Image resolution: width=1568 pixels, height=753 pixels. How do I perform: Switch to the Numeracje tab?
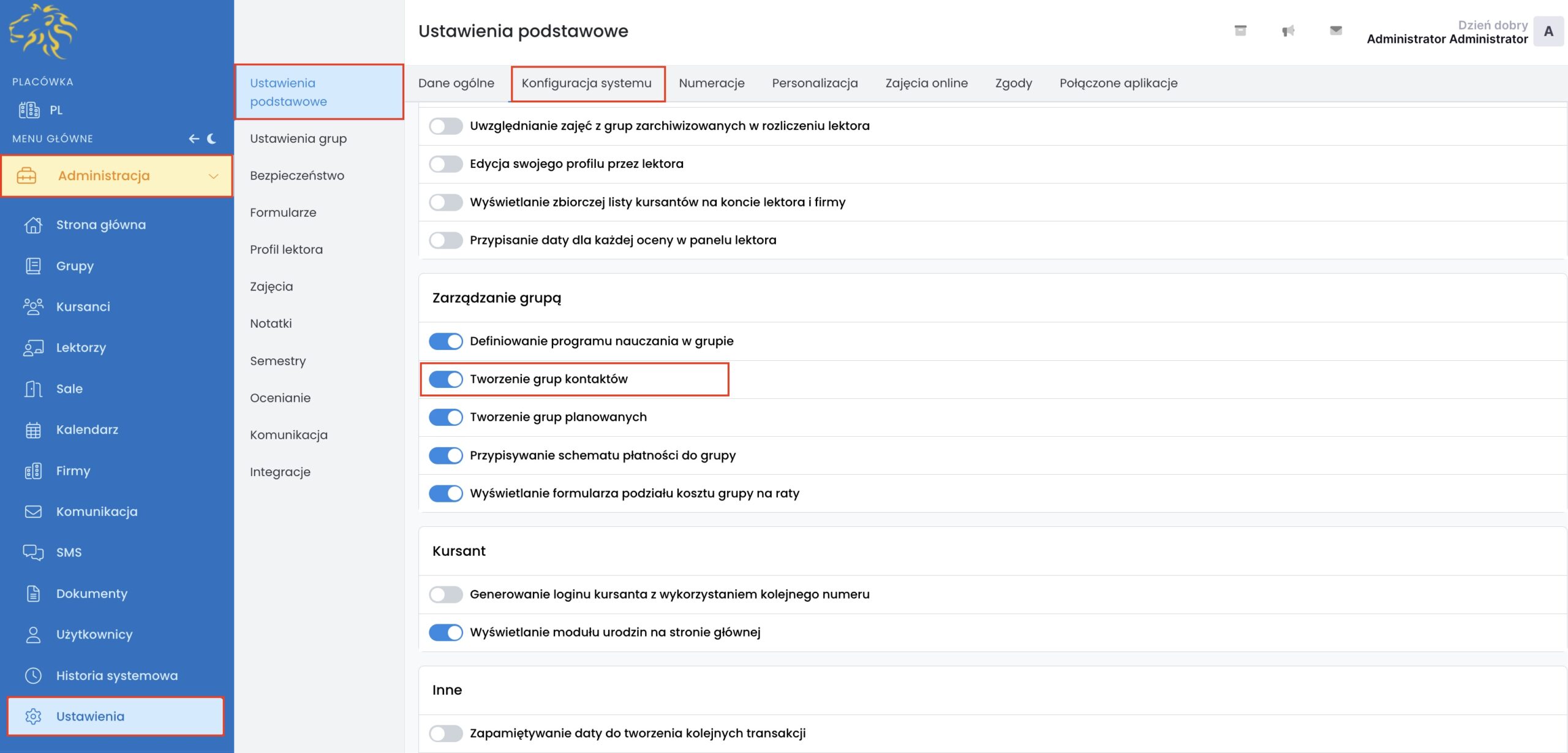pyautogui.click(x=712, y=83)
